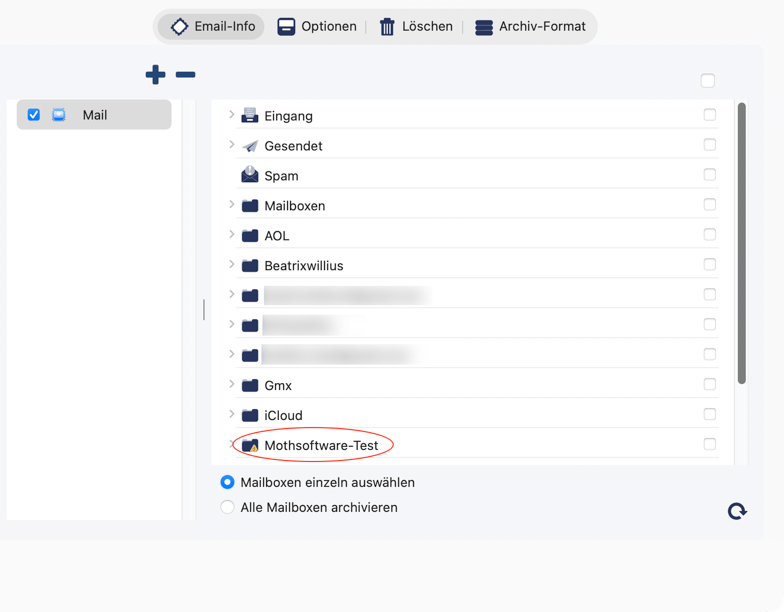Switch to the Optionen tab

(317, 27)
